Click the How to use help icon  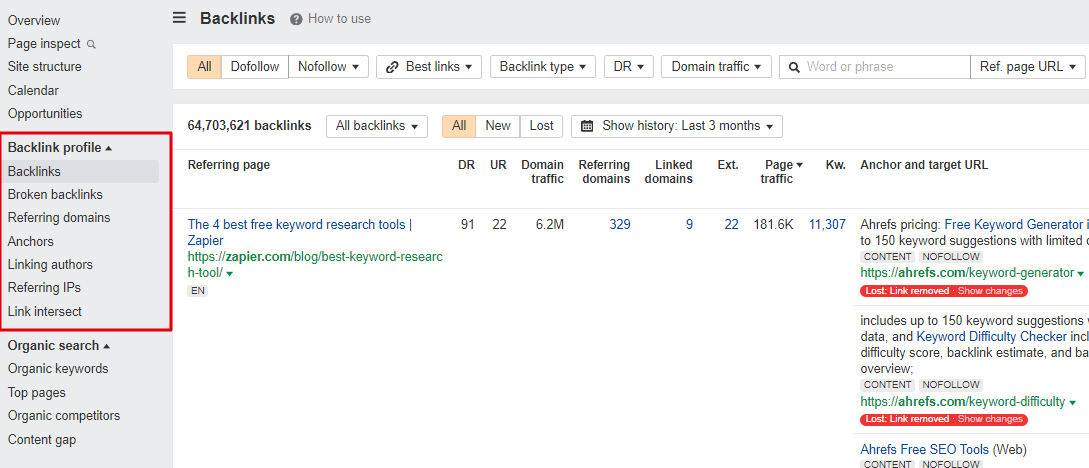pos(297,19)
